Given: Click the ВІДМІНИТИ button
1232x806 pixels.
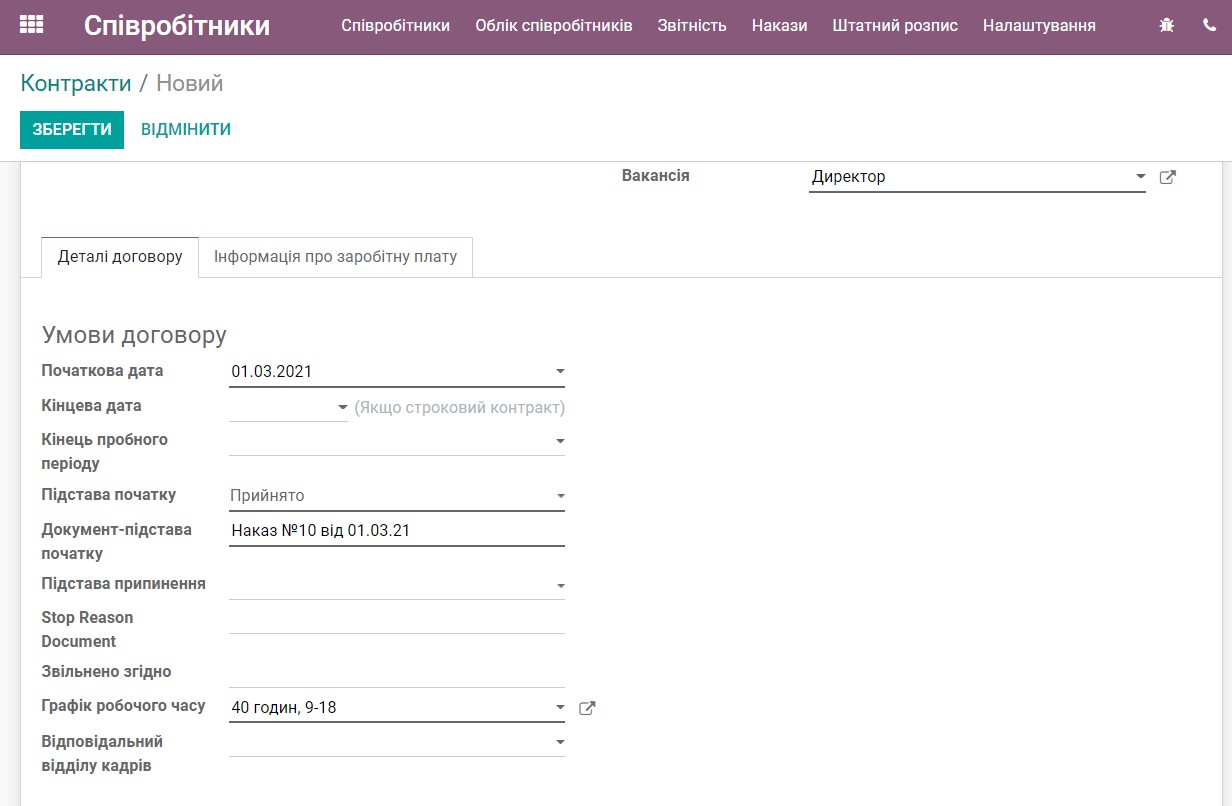Looking at the screenshot, I should click(186, 129).
